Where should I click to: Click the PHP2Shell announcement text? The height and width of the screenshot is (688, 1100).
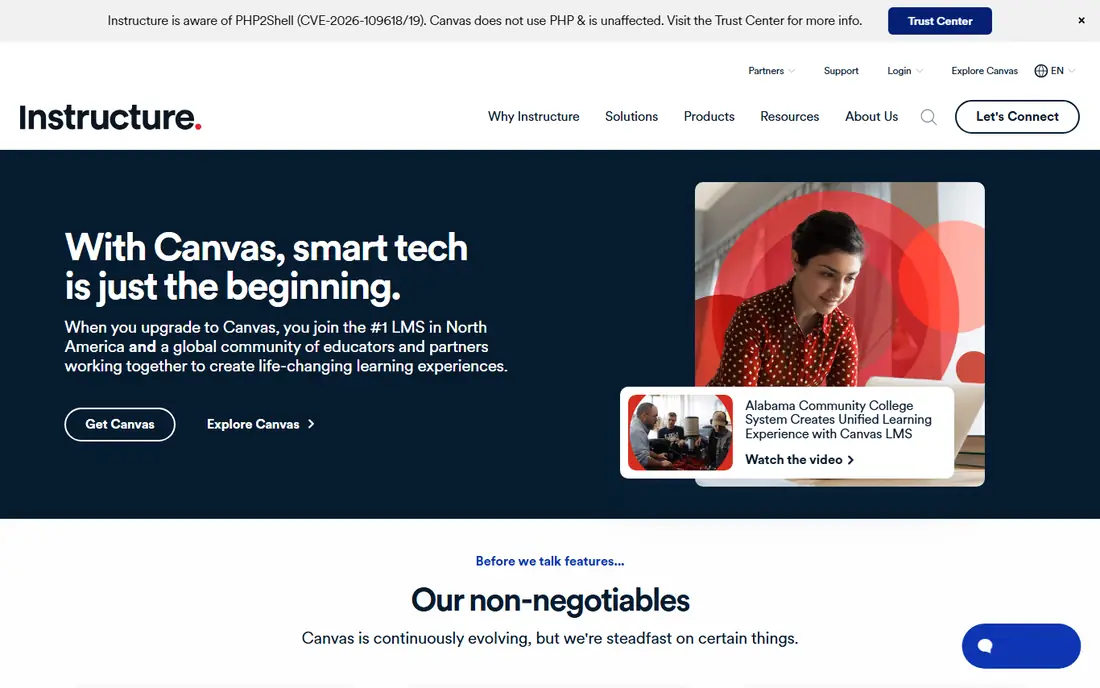pyautogui.click(x=485, y=21)
